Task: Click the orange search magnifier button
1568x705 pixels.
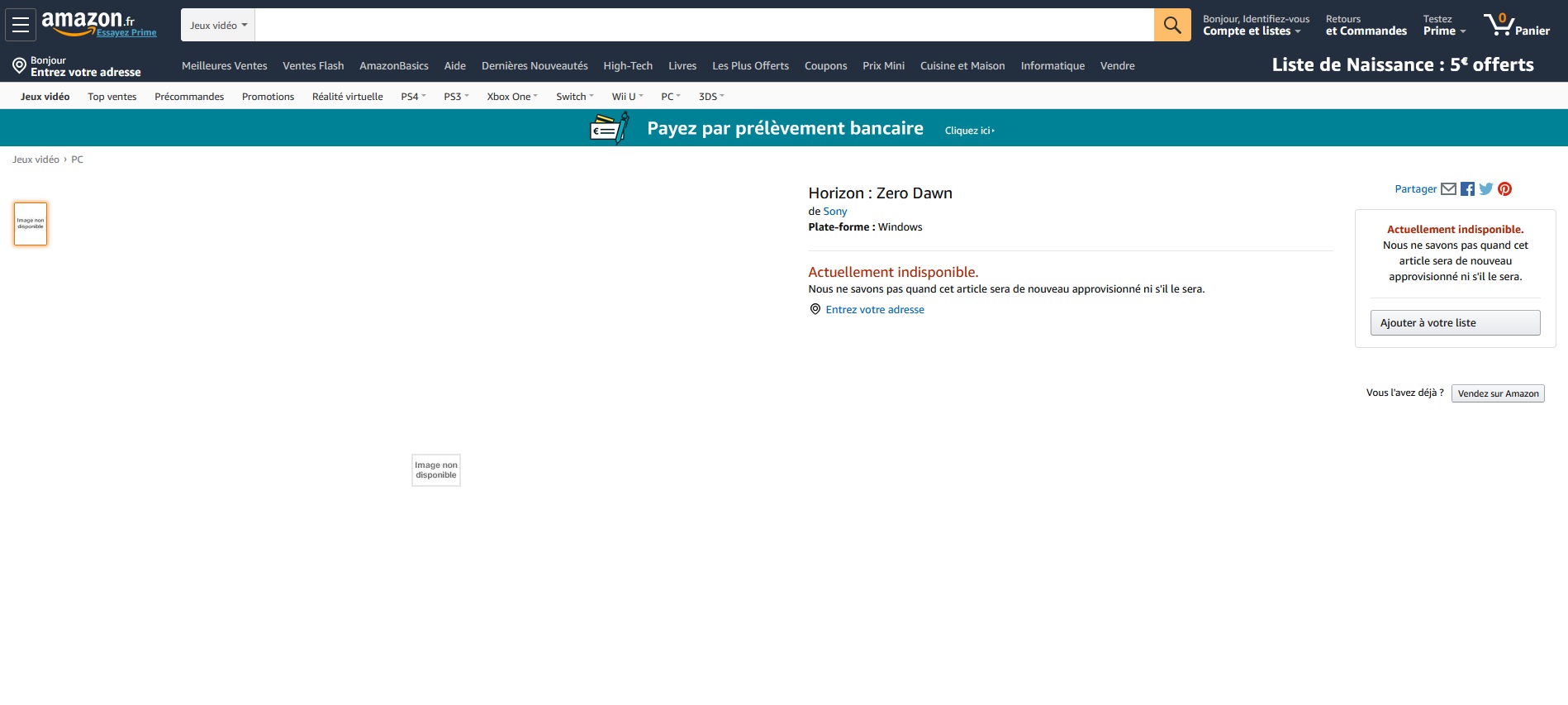Action: tap(1171, 25)
